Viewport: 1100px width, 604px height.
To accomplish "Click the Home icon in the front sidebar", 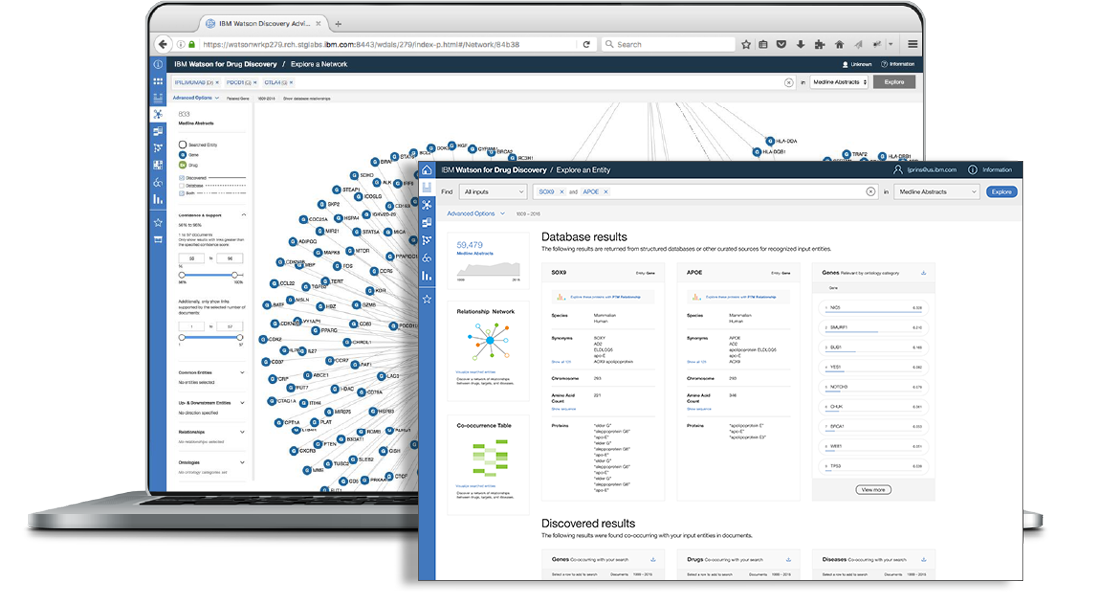I will 427,170.
